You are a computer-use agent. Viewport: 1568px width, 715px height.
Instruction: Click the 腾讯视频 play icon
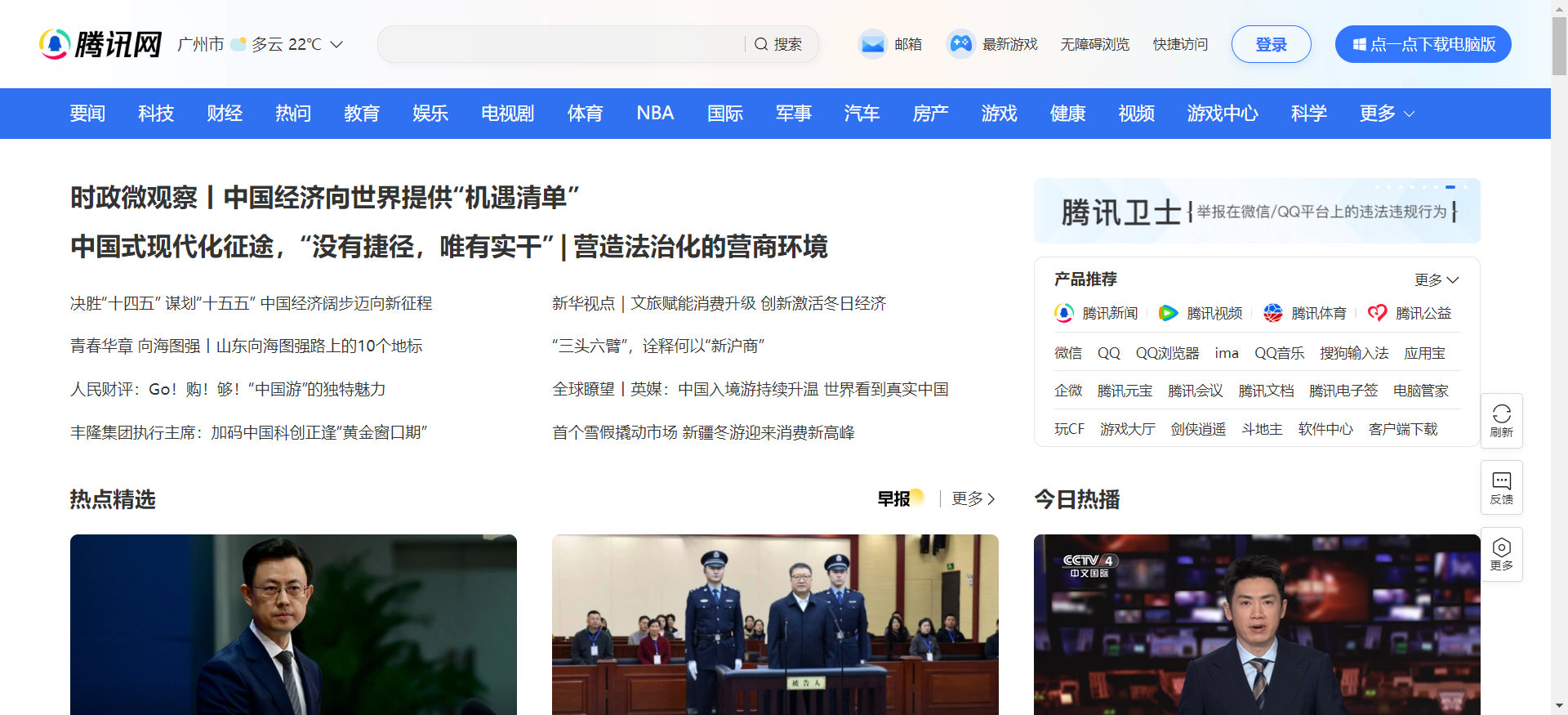pyautogui.click(x=1169, y=313)
